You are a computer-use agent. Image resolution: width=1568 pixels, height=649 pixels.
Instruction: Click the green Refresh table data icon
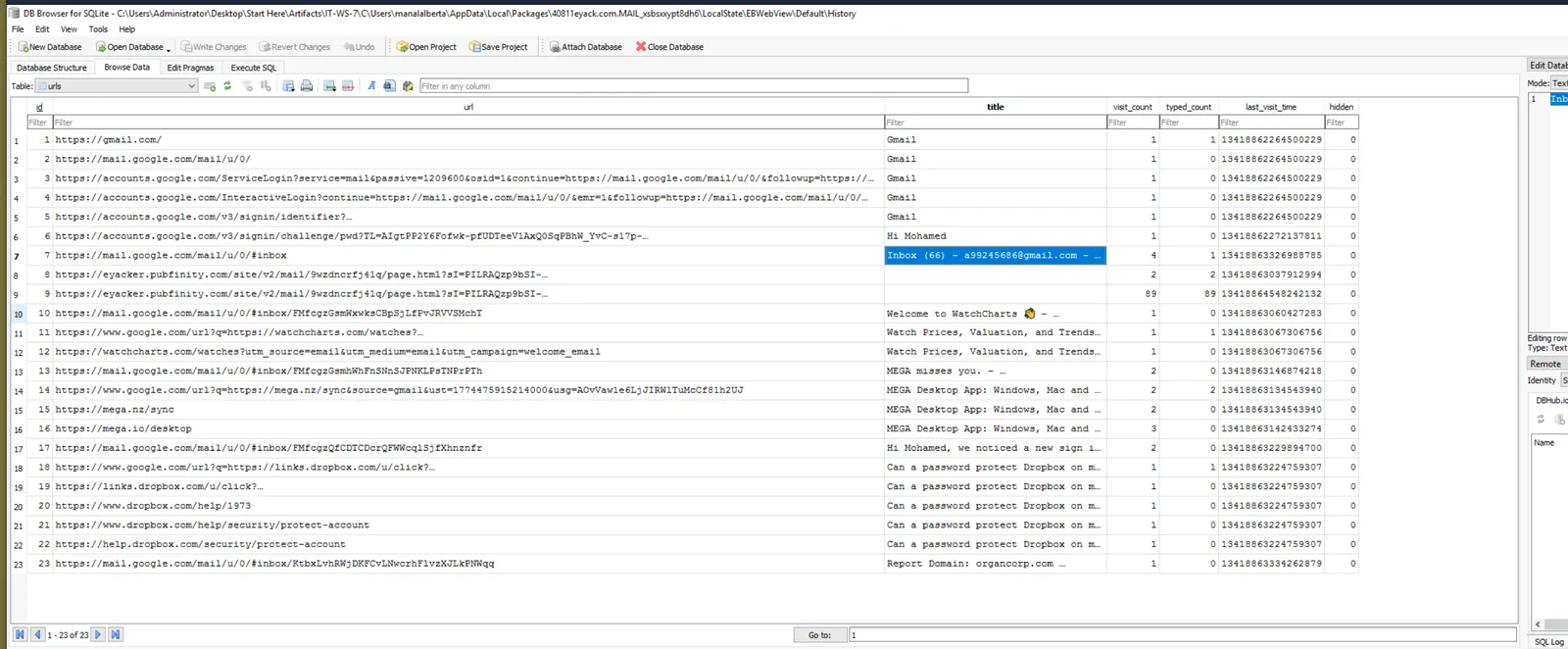click(227, 86)
